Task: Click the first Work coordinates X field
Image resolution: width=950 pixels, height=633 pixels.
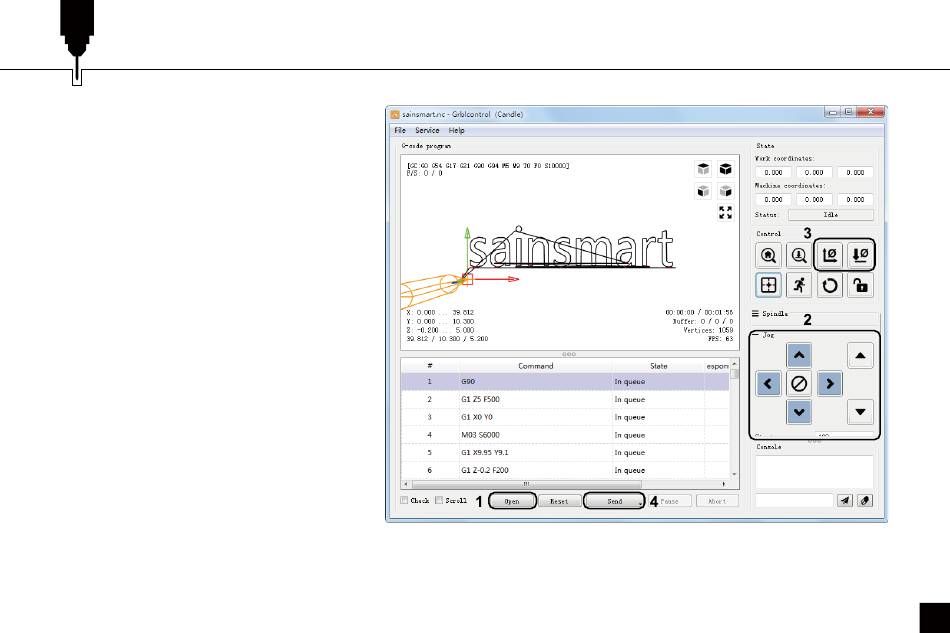Action: click(x=773, y=172)
